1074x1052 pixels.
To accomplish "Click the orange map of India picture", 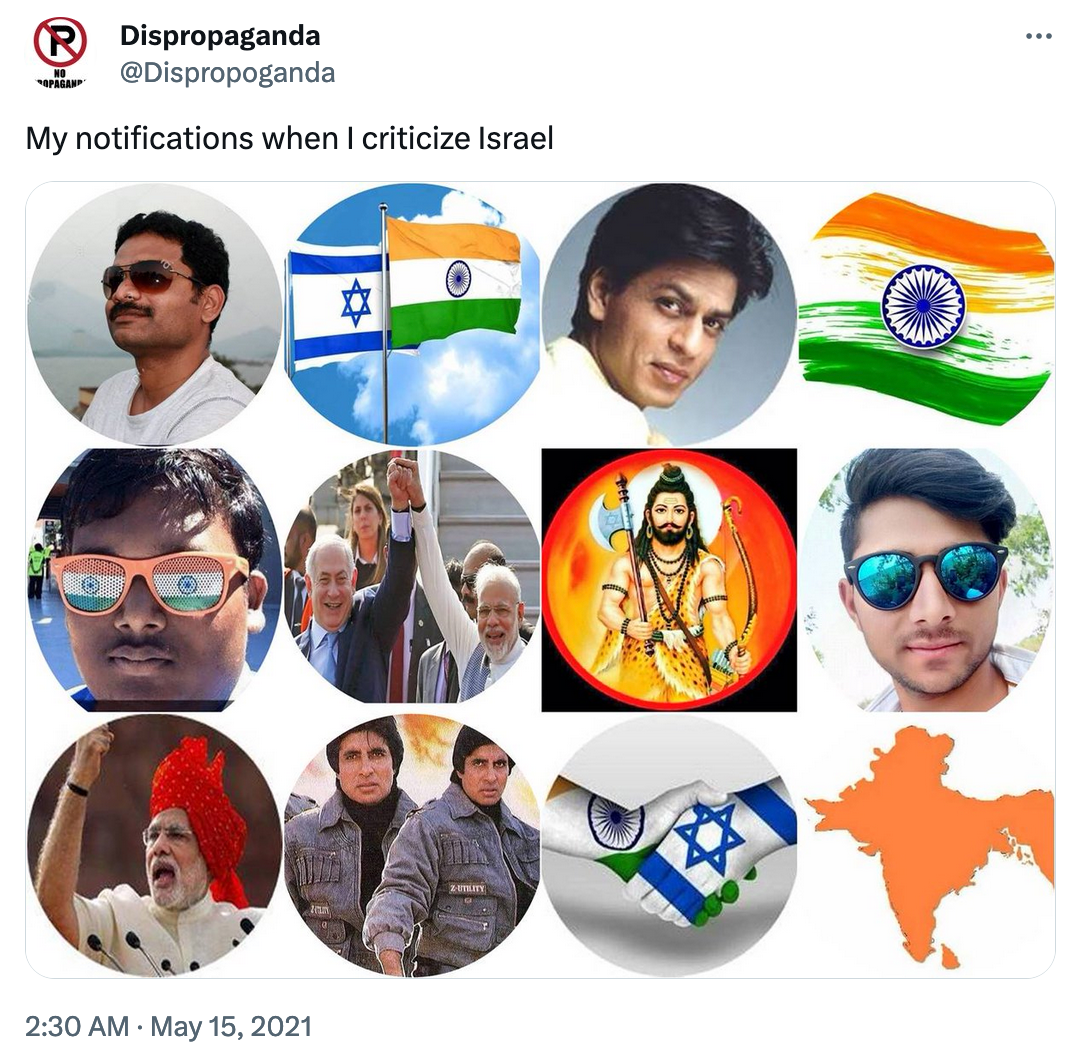I will [x=927, y=846].
